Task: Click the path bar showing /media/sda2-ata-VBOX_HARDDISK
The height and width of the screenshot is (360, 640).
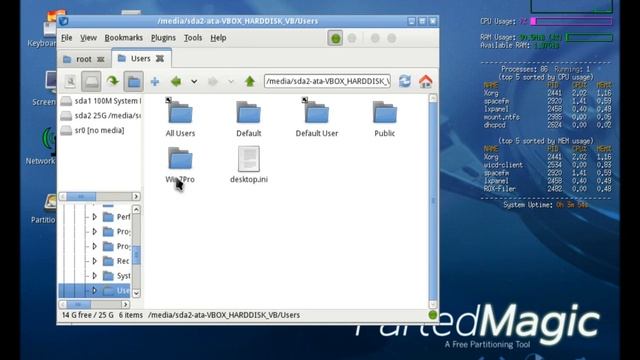Action: click(x=327, y=81)
